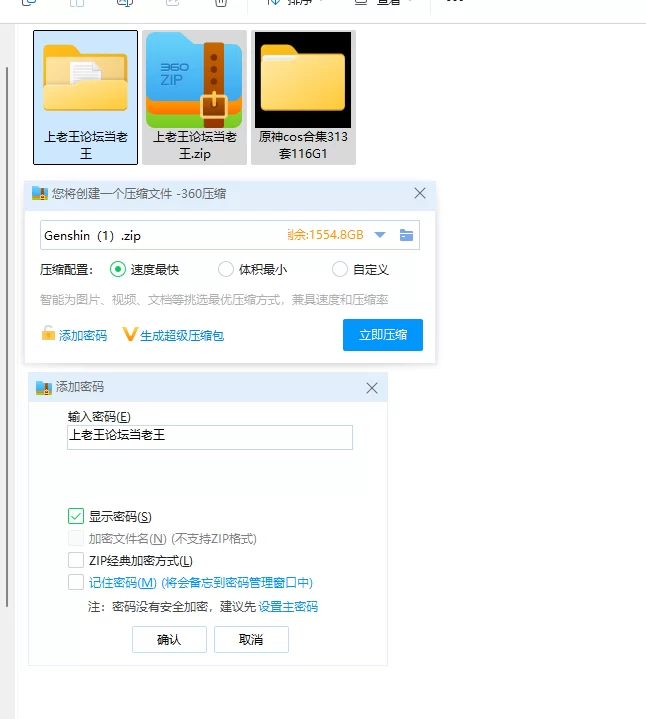This screenshot has width=646, height=719.
Task: Click the orange V super-compress icon
Action: (130, 334)
